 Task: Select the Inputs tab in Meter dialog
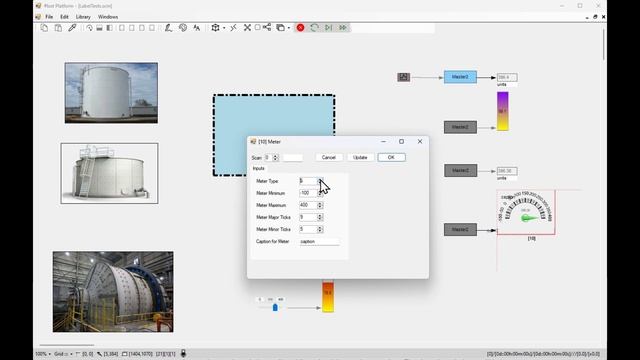(x=258, y=168)
